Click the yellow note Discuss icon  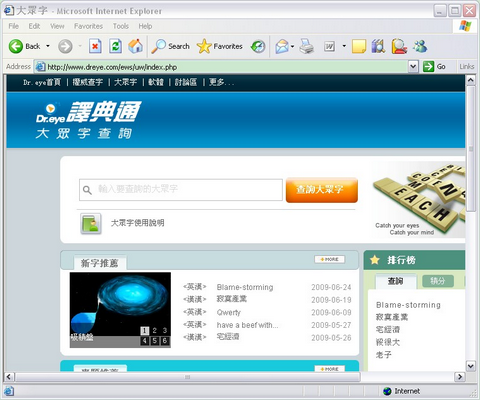pyautogui.click(x=359, y=46)
